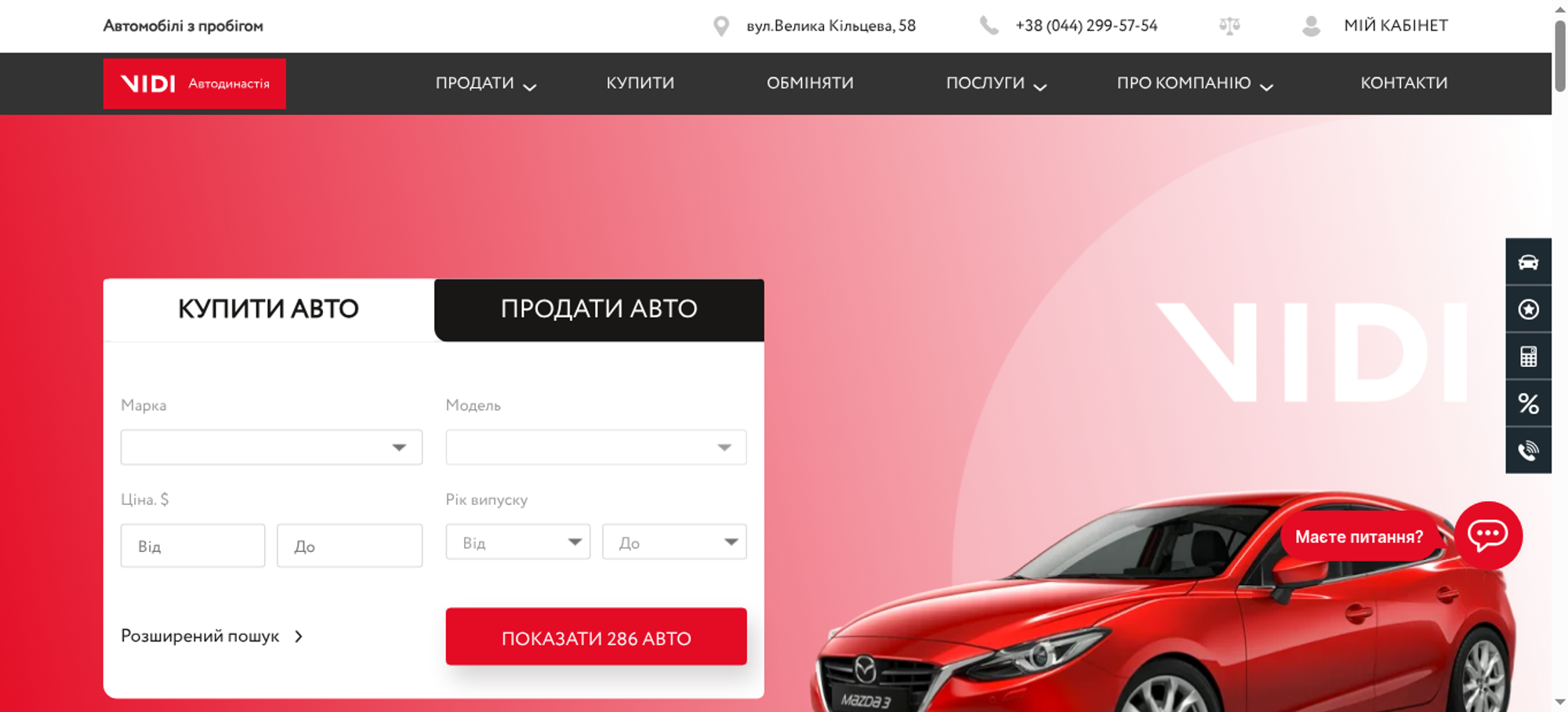
Task: Click the star badge icon in sidebar
Action: pyautogui.click(x=1528, y=310)
